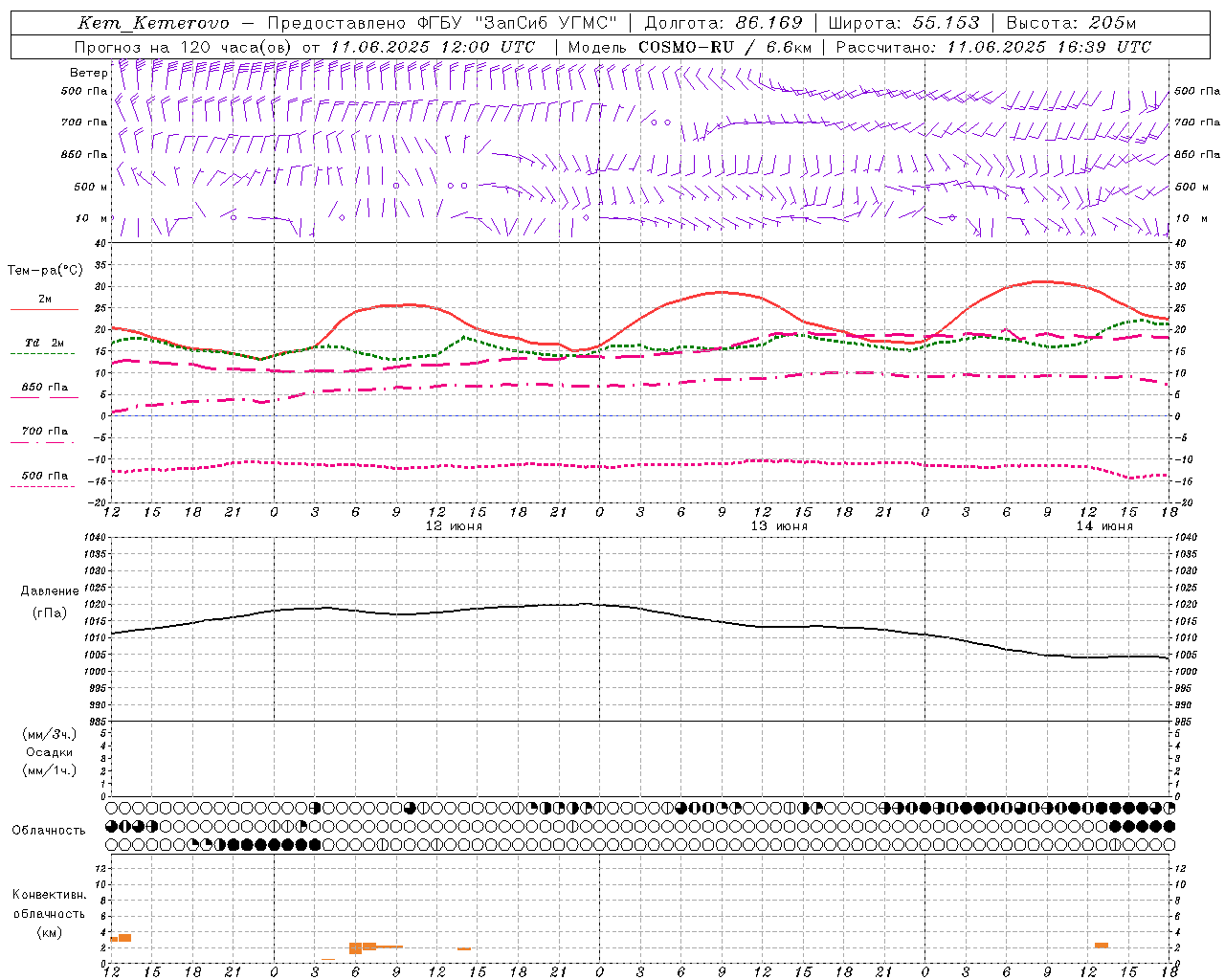Viewport: 1225px width, 980px height.
Task: Click the Td 2м dew point legend label
Action: [44, 343]
